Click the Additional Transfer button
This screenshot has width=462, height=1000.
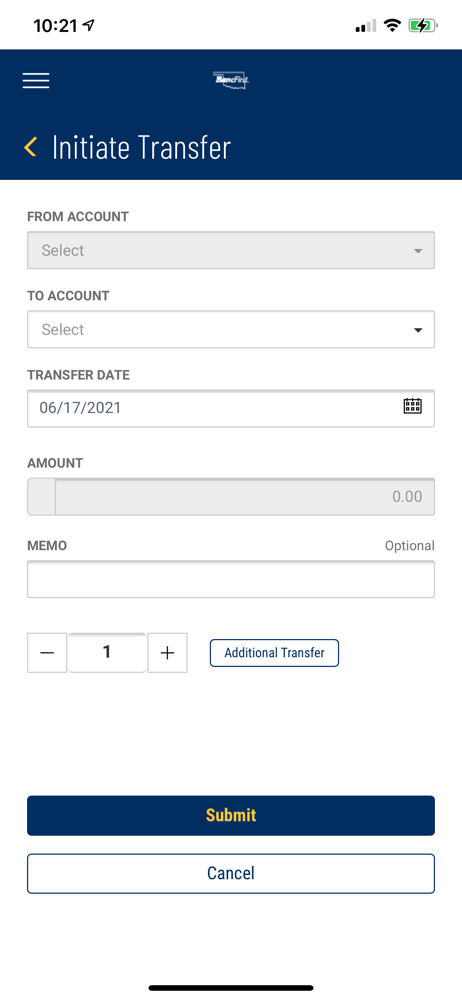274,653
